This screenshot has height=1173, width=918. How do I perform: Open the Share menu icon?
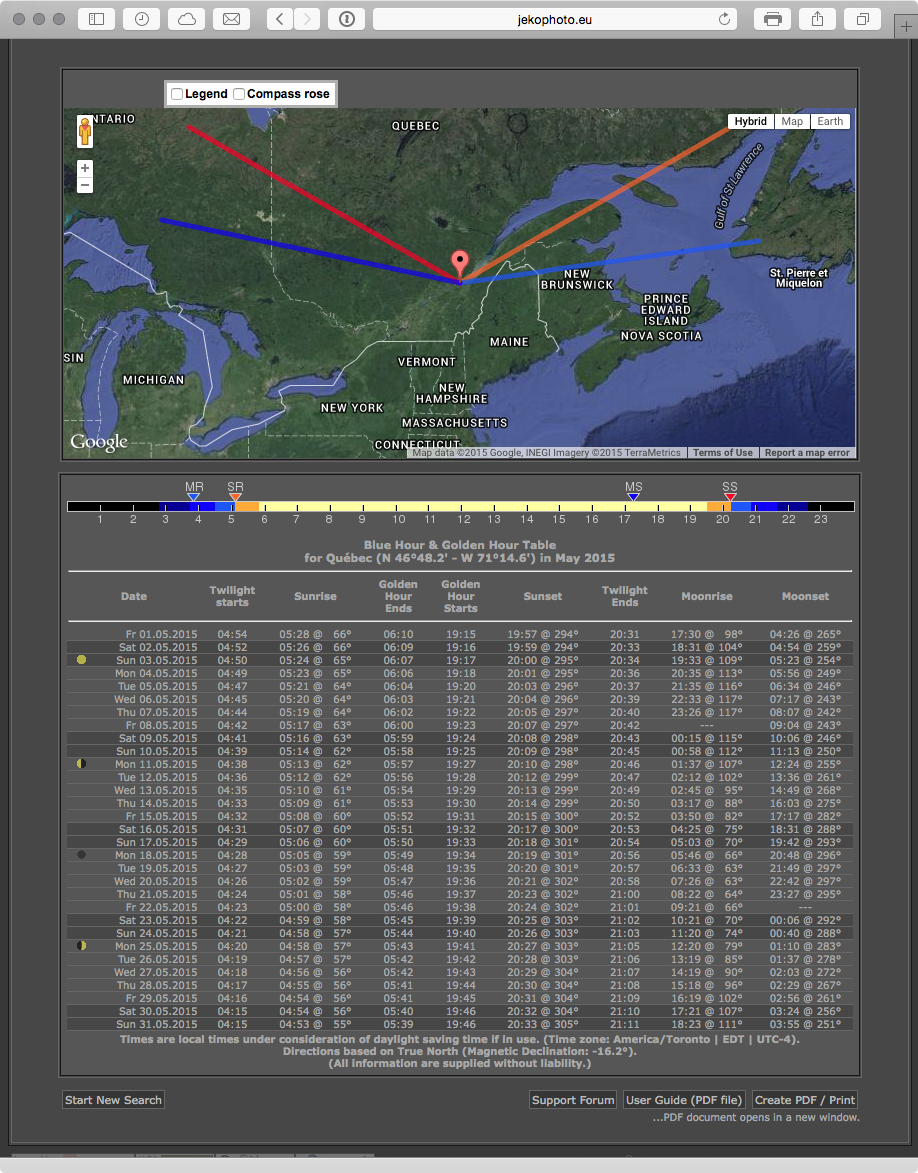817,19
